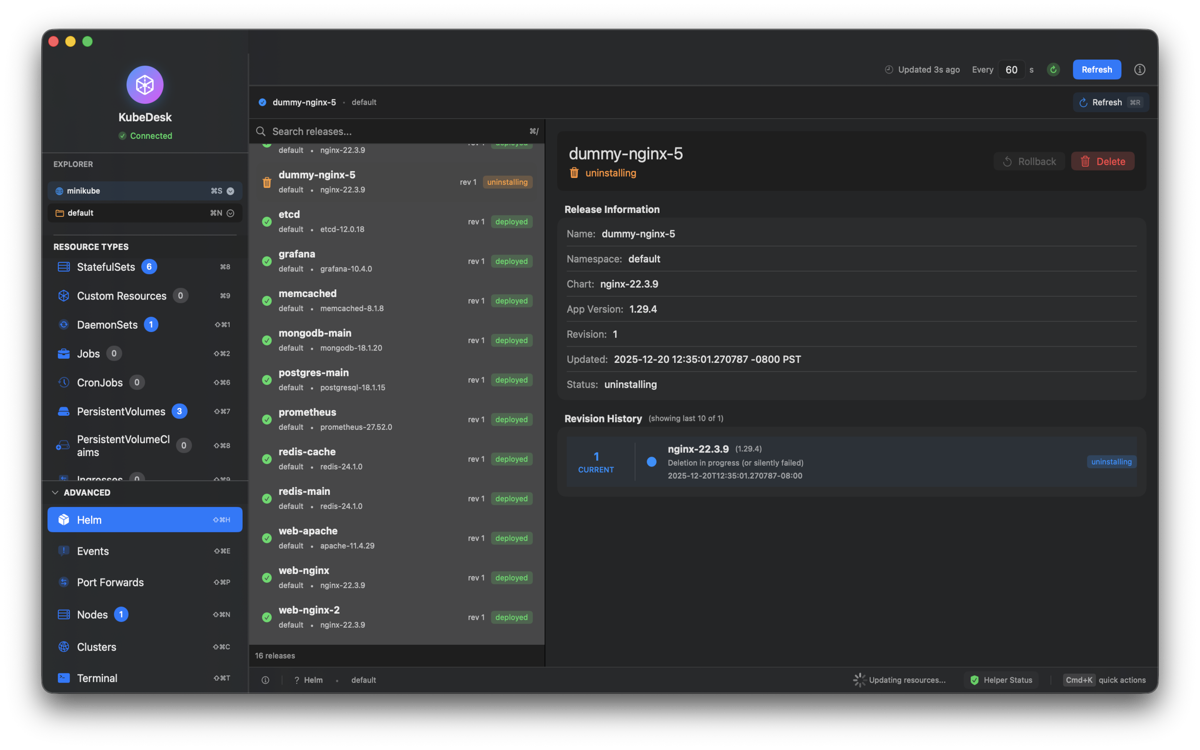This screenshot has height=750, width=1200.
Task: Open StatefulSets via its sidebar icon
Action: pos(64,267)
